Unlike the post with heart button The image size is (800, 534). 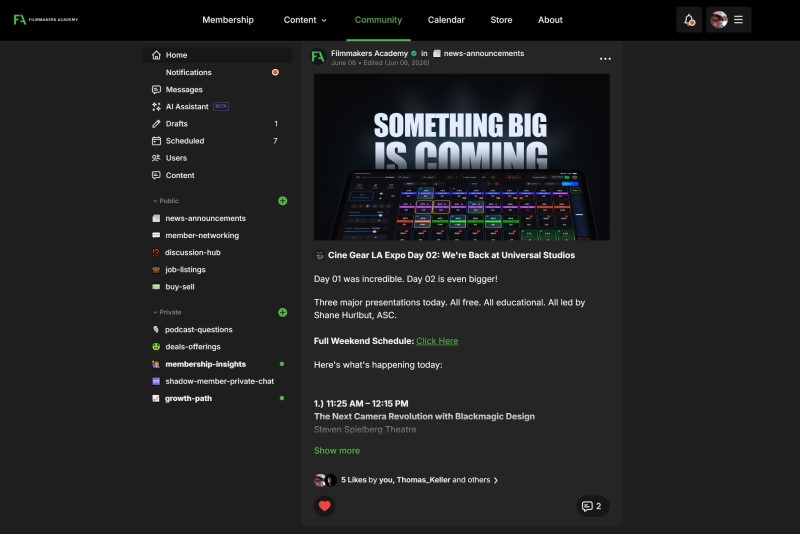click(x=324, y=506)
